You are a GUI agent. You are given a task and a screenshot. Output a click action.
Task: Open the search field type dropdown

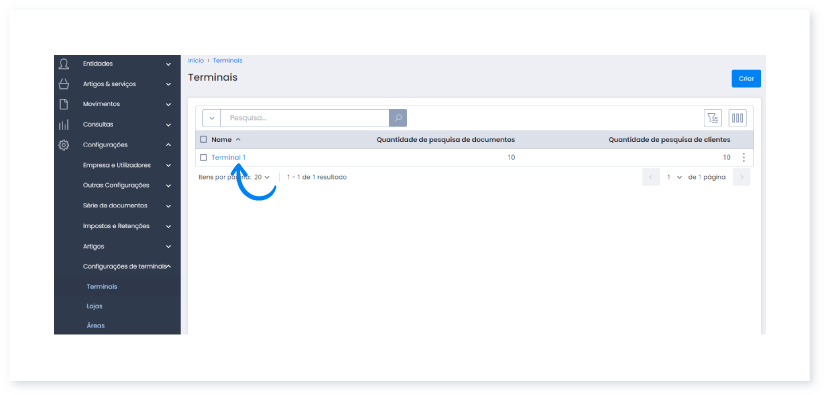212,118
